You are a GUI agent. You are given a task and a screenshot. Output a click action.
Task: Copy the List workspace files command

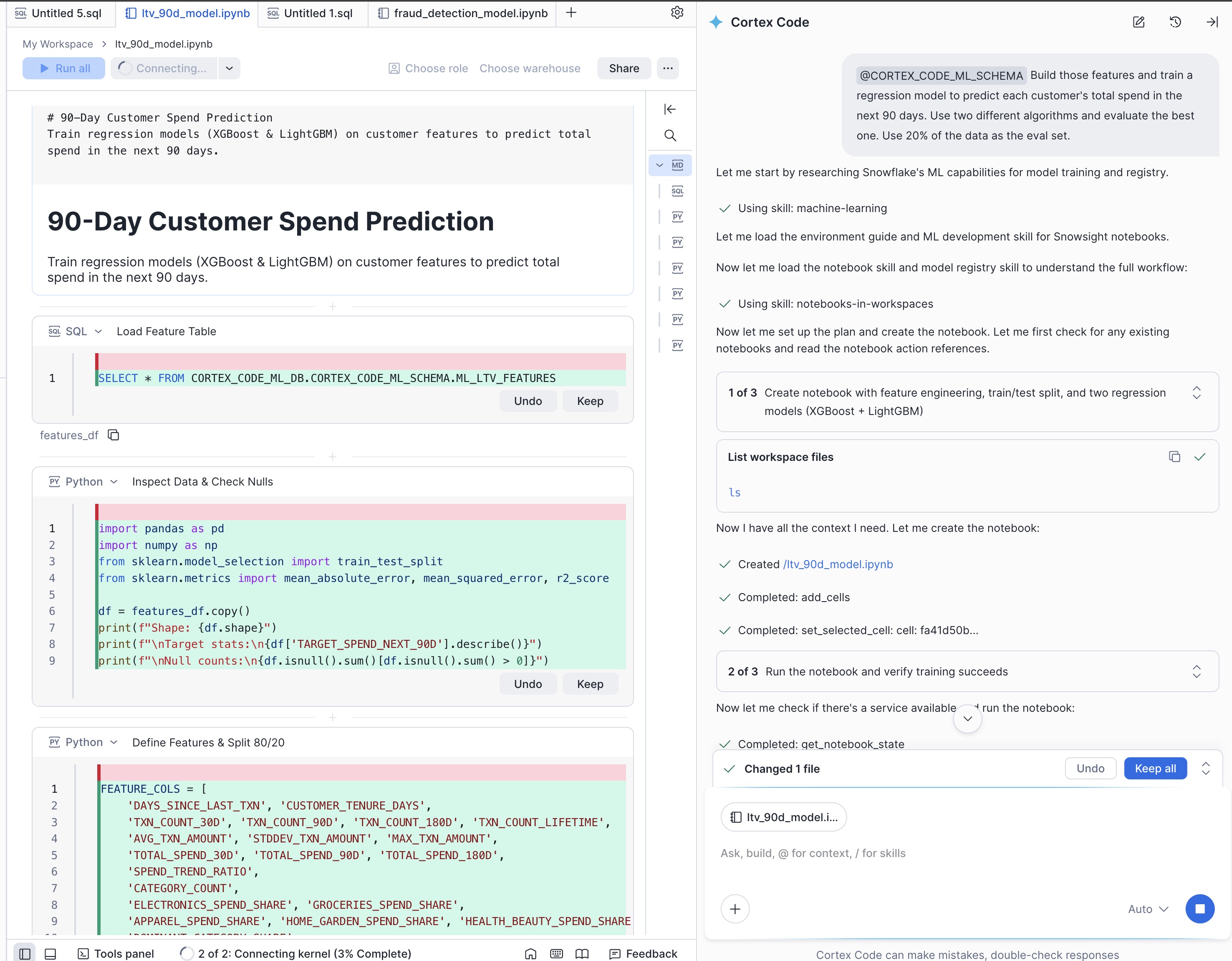1174,457
